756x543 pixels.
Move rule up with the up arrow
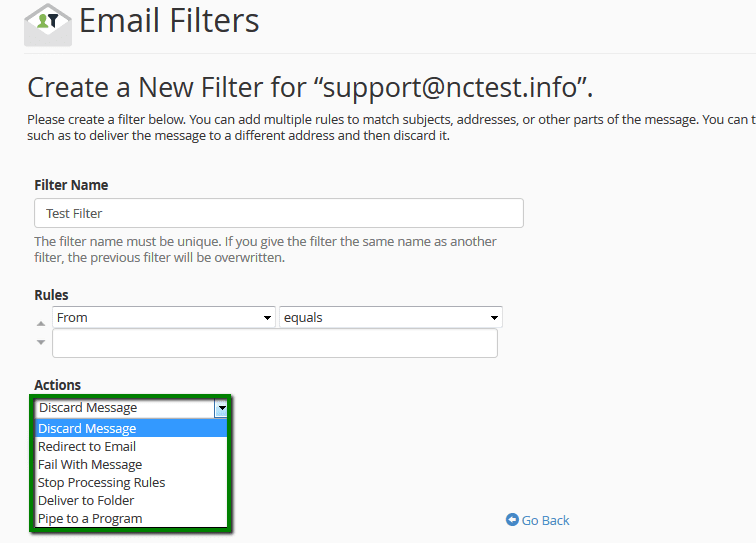[x=41, y=324]
